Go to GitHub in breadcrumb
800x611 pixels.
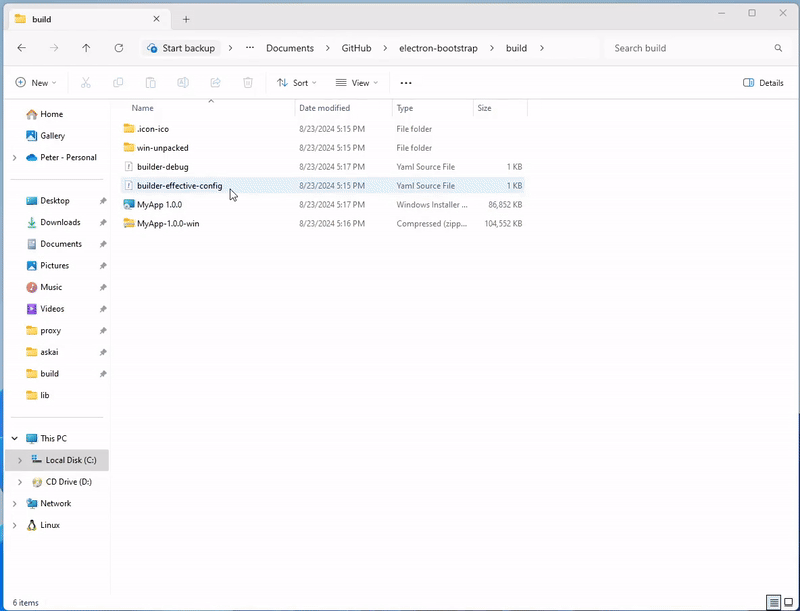click(x=356, y=48)
